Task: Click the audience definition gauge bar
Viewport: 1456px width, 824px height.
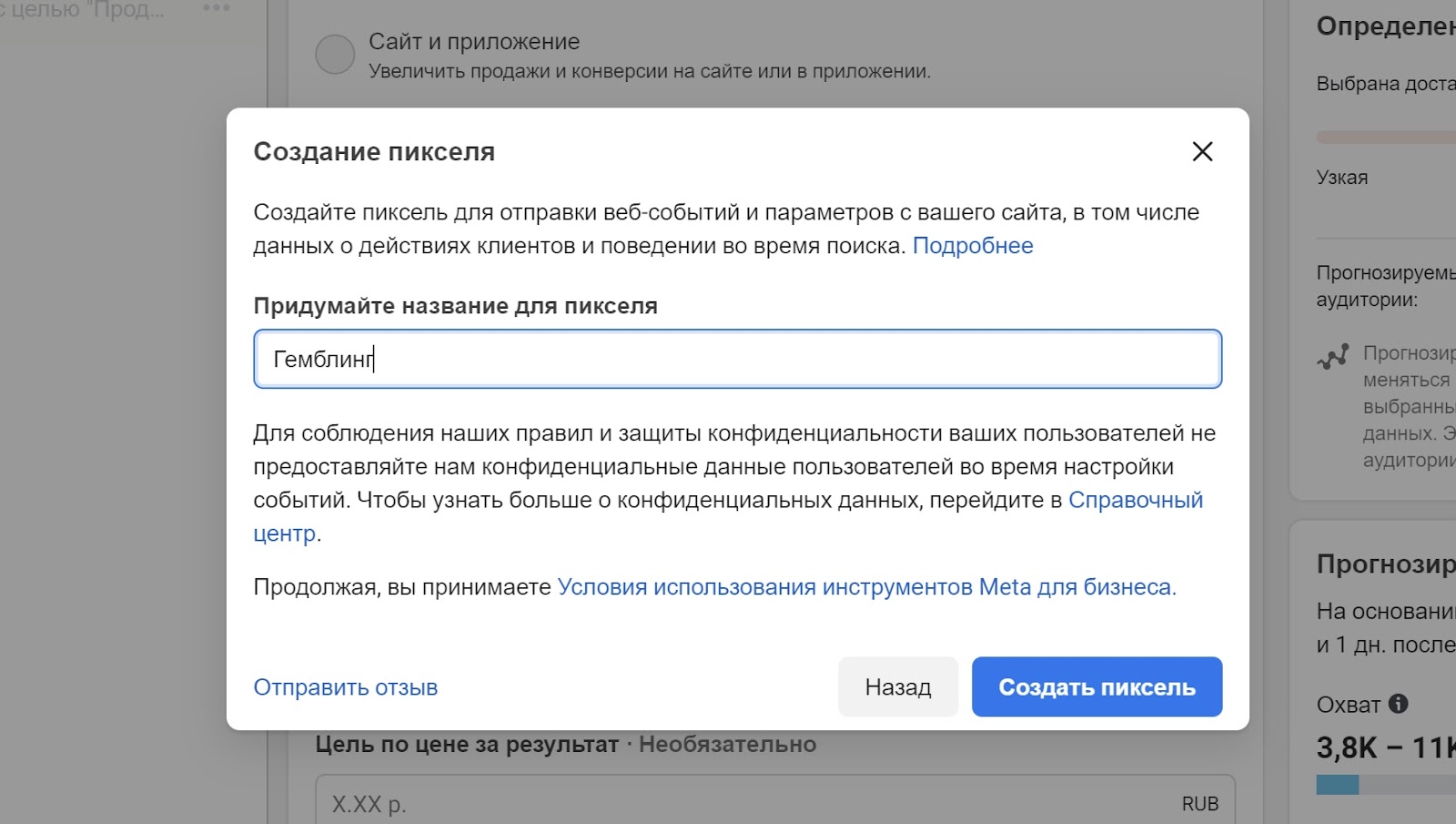Action: click(x=1386, y=137)
